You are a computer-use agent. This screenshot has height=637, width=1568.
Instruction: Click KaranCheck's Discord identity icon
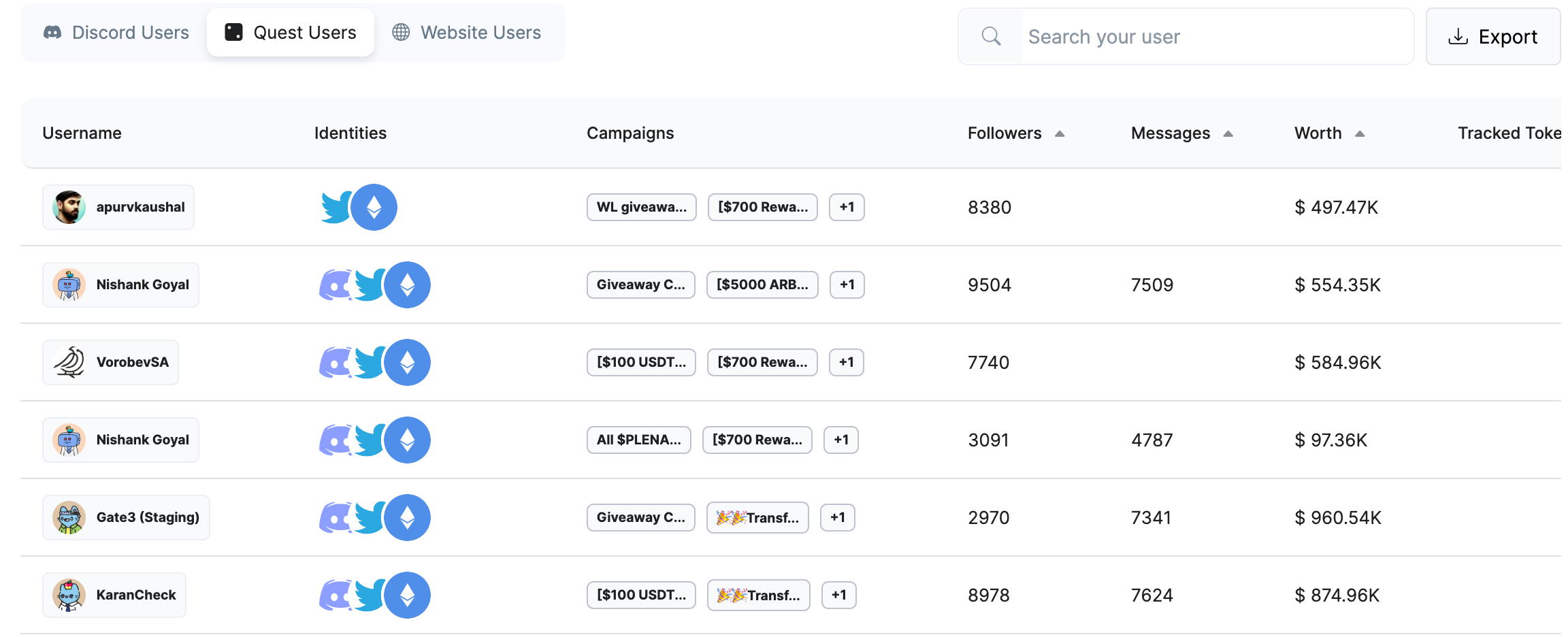(x=336, y=595)
